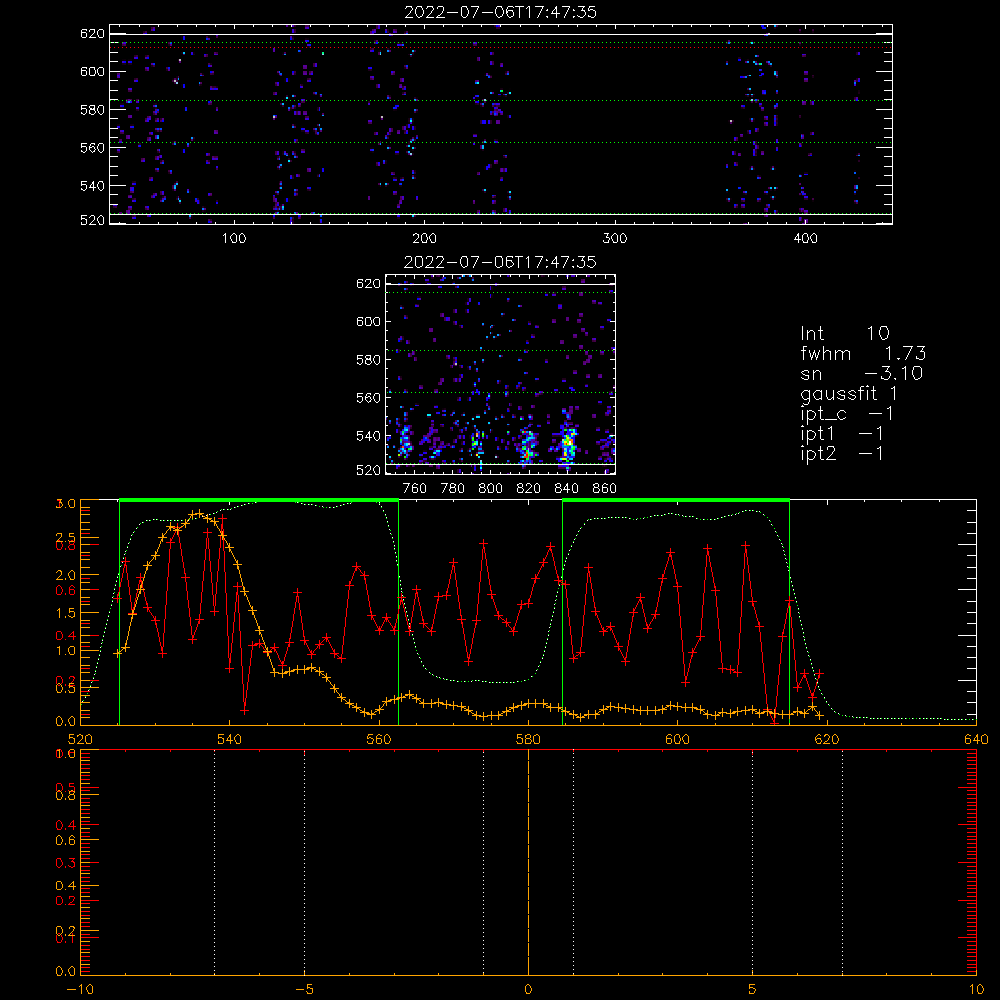The image size is (1000, 1000).
Task: Click the middle plot x-axis label 780
Action: pos(453,489)
